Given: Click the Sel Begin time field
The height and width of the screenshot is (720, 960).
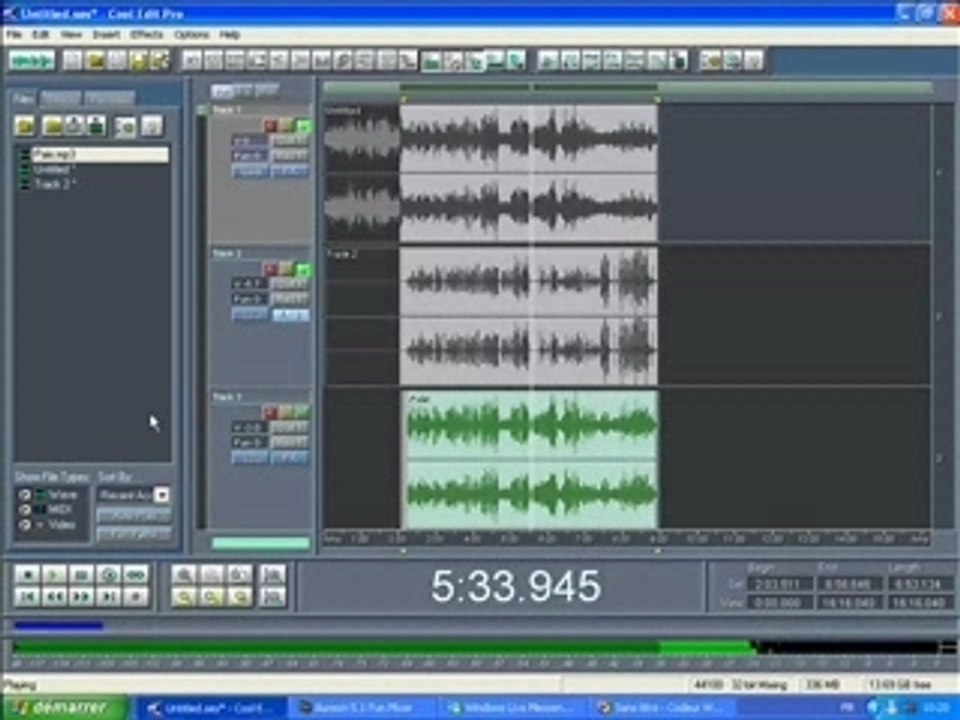Looking at the screenshot, I should [779, 584].
